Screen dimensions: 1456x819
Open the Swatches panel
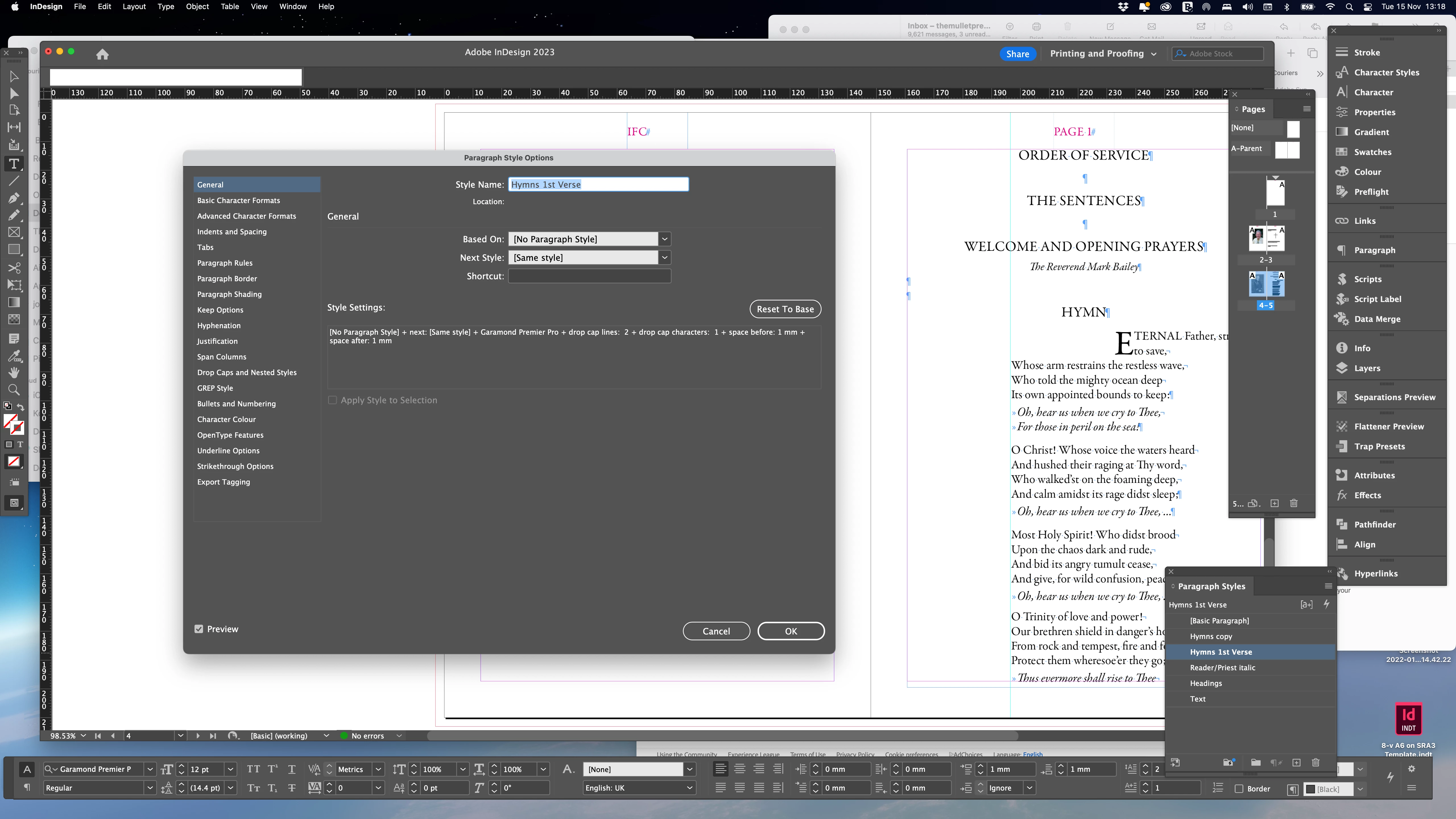point(1372,152)
